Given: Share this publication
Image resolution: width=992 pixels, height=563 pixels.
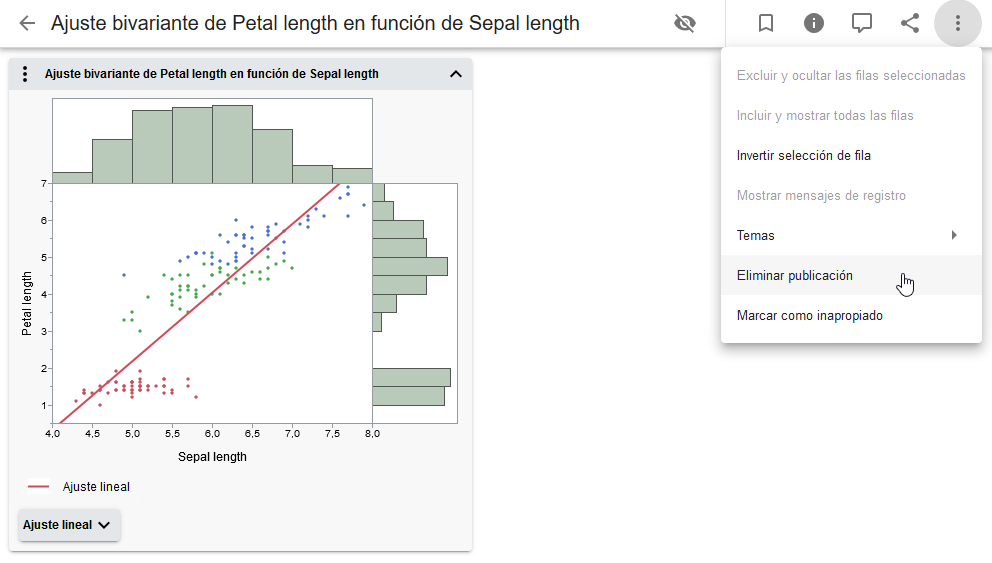Looking at the screenshot, I should click(910, 23).
